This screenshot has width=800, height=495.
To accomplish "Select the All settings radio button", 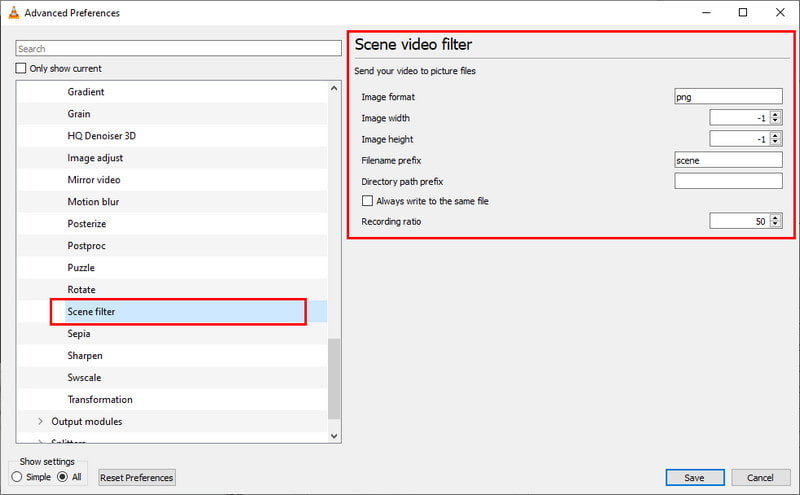I will 62,477.
